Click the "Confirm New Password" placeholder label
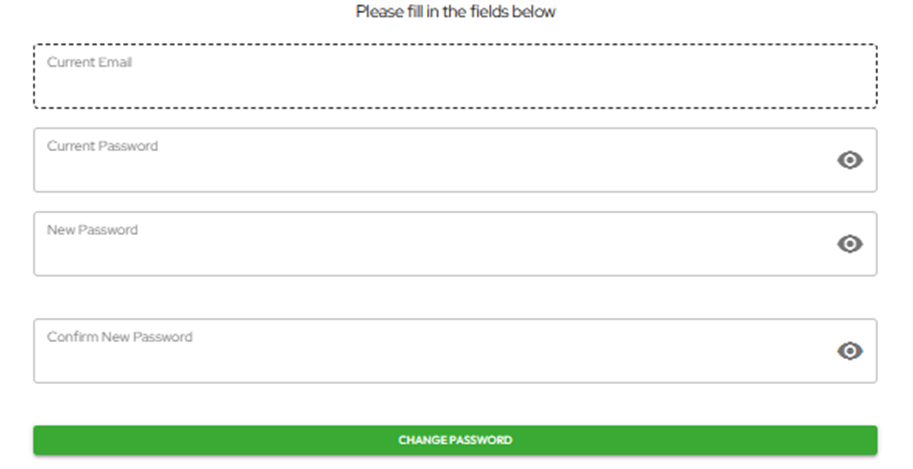 (x=119, y=337)
